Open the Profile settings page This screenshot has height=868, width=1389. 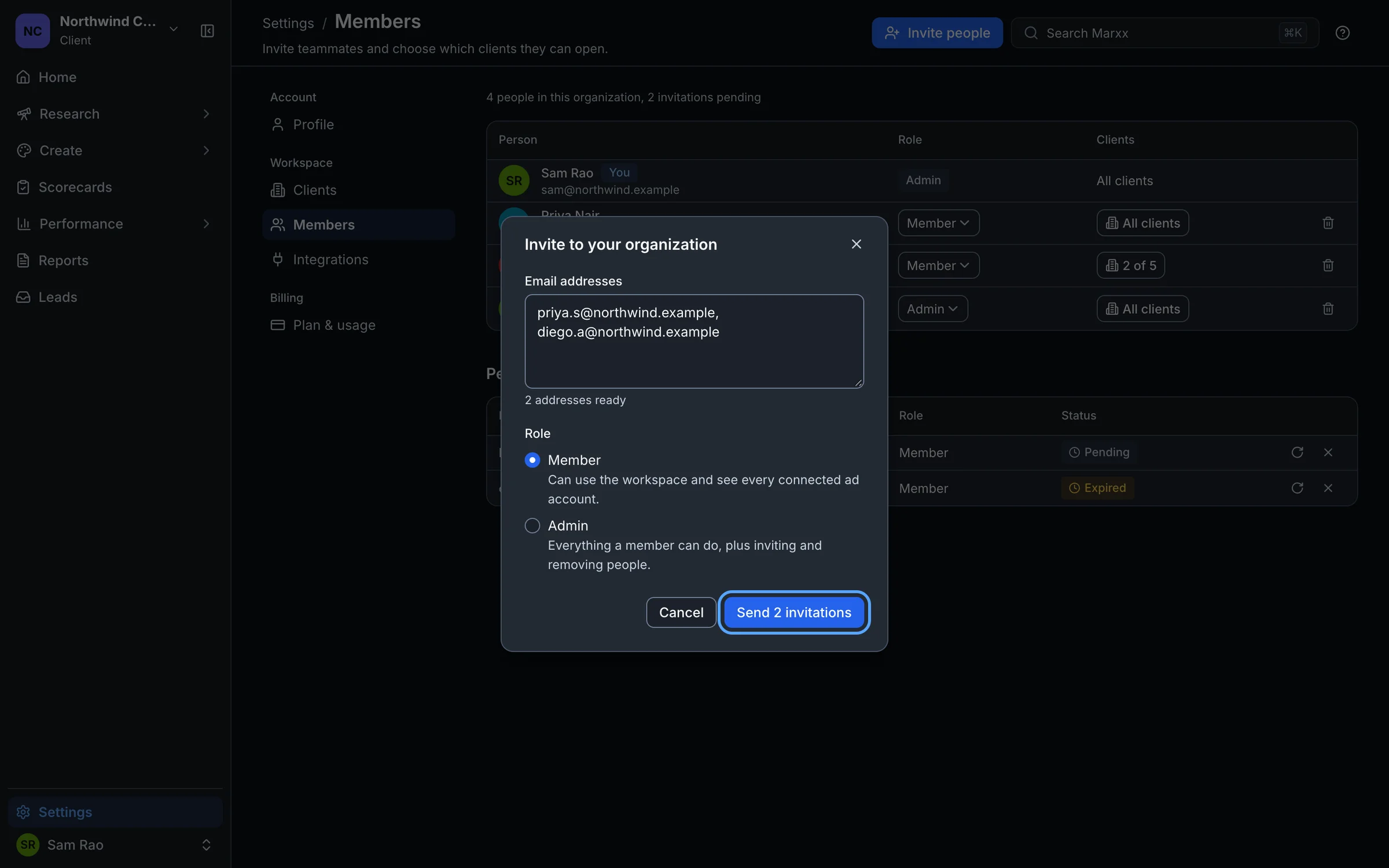tap(358, 124)
